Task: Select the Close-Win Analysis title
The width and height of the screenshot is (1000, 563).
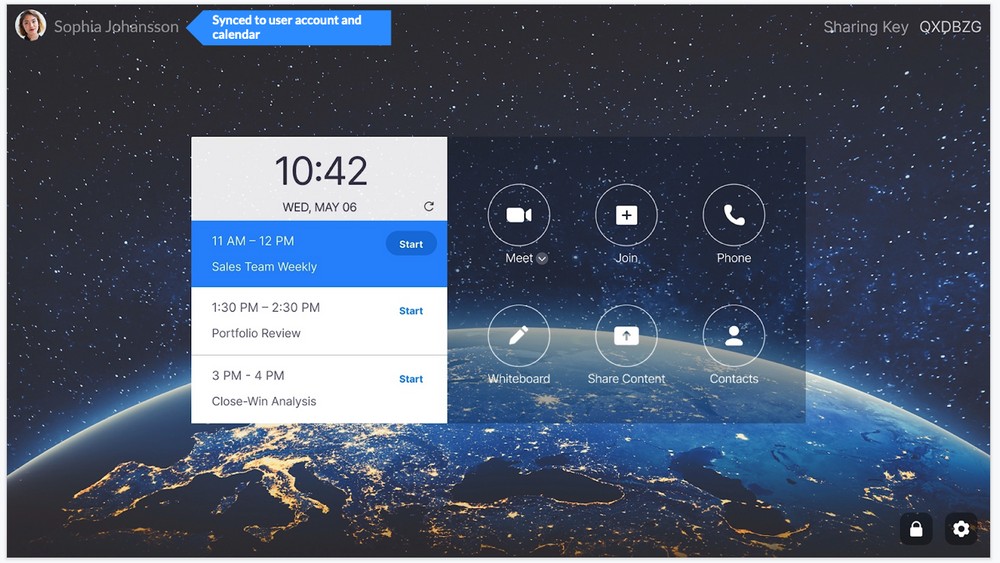Action: 263,401
